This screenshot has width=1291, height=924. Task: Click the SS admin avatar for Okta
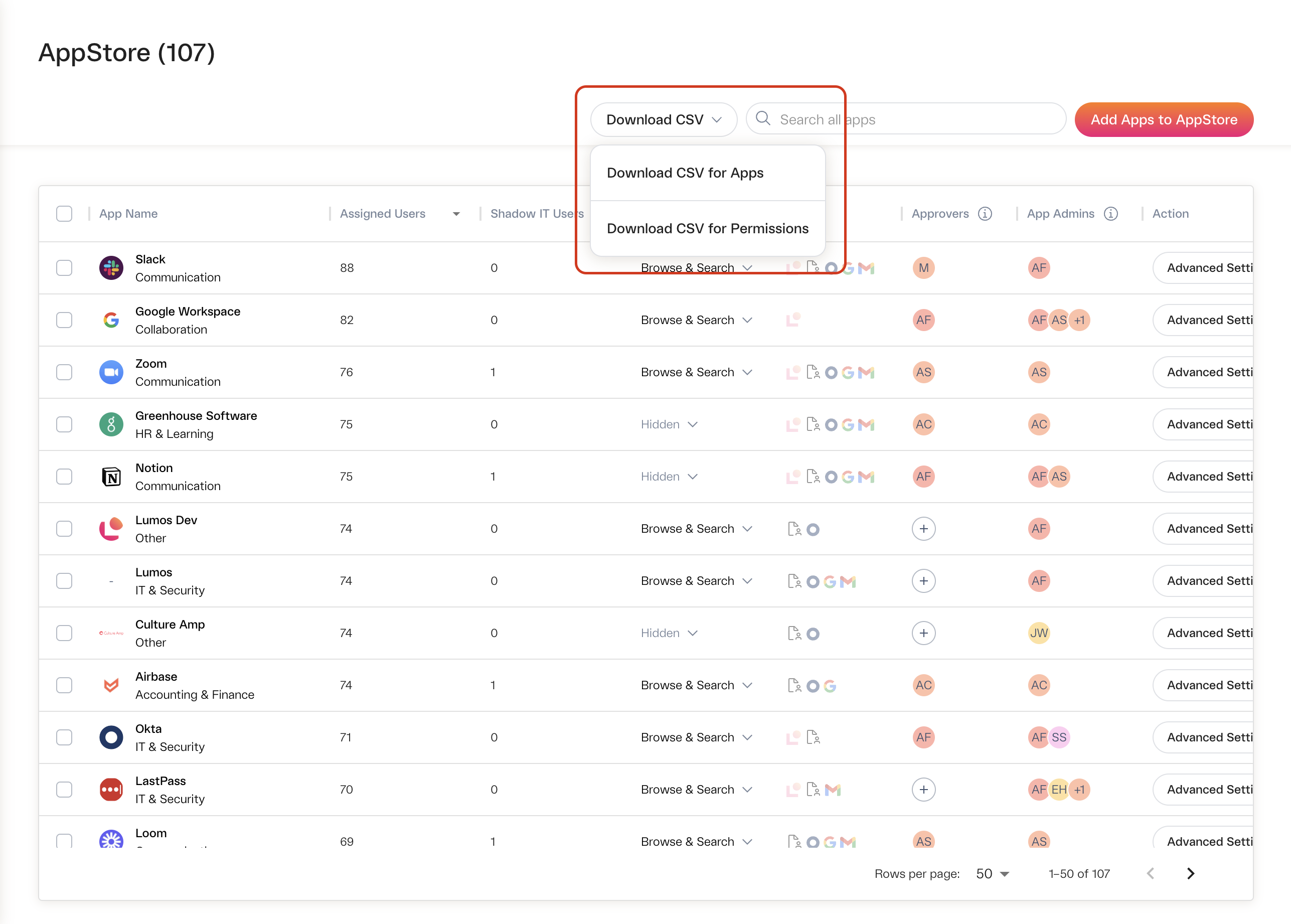tap(1059, 738)
